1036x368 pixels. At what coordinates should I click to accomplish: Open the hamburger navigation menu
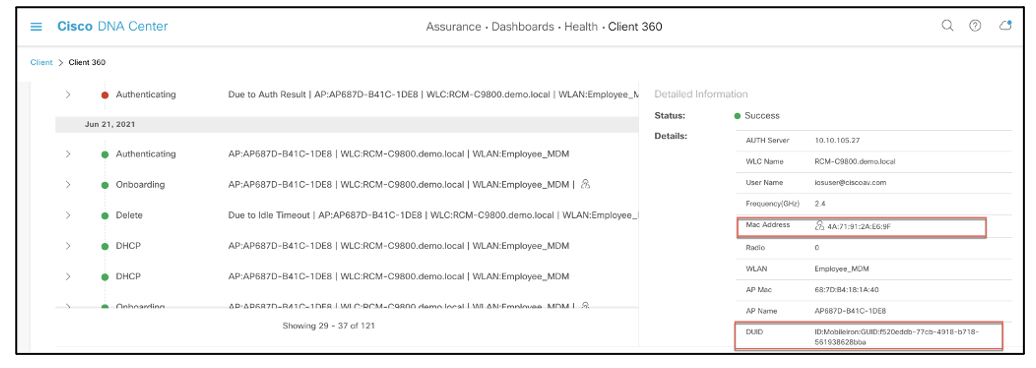pyautogui.click(x=36, y=27)
